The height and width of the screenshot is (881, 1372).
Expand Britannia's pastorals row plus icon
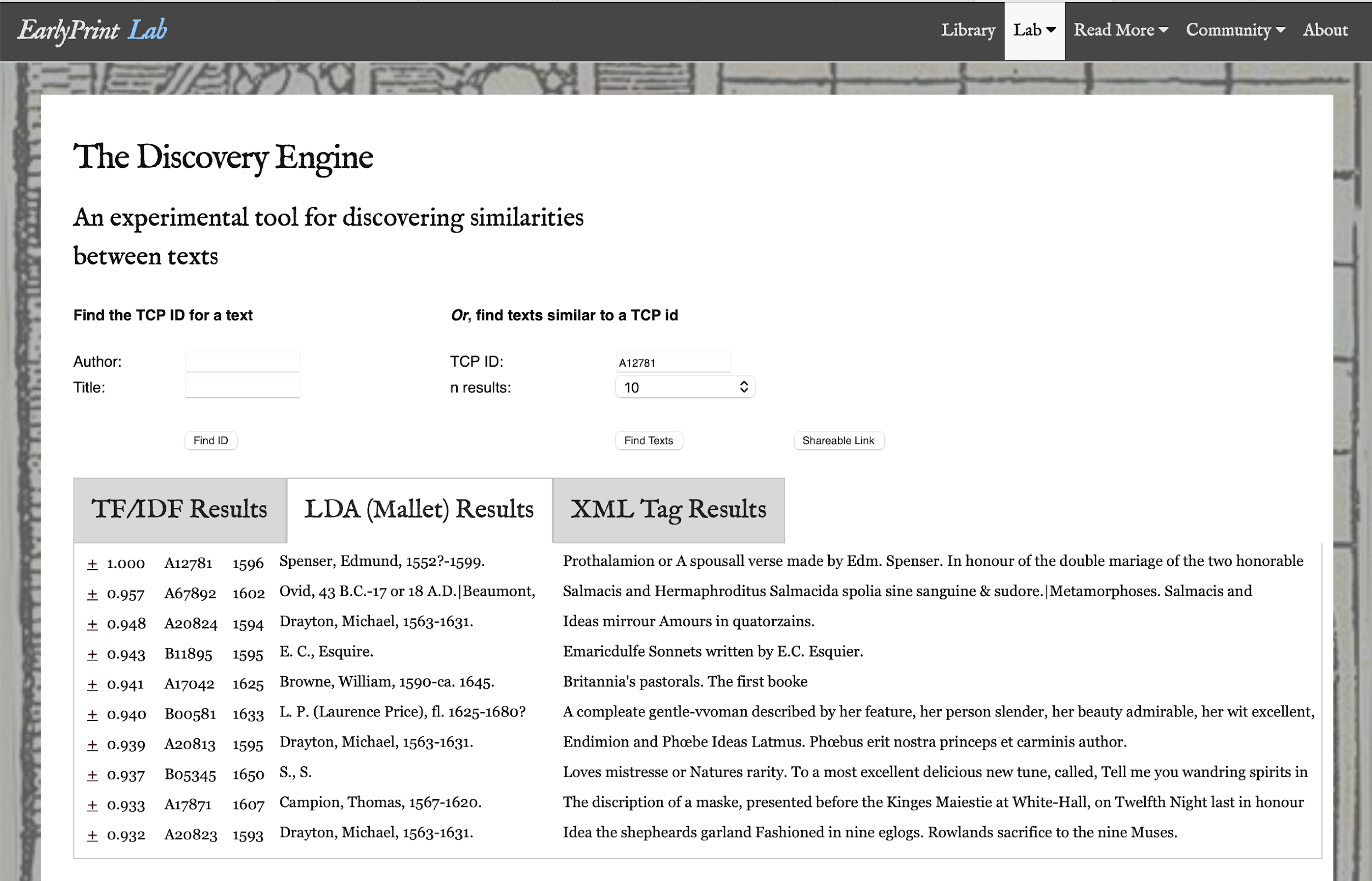click(92, 685)
